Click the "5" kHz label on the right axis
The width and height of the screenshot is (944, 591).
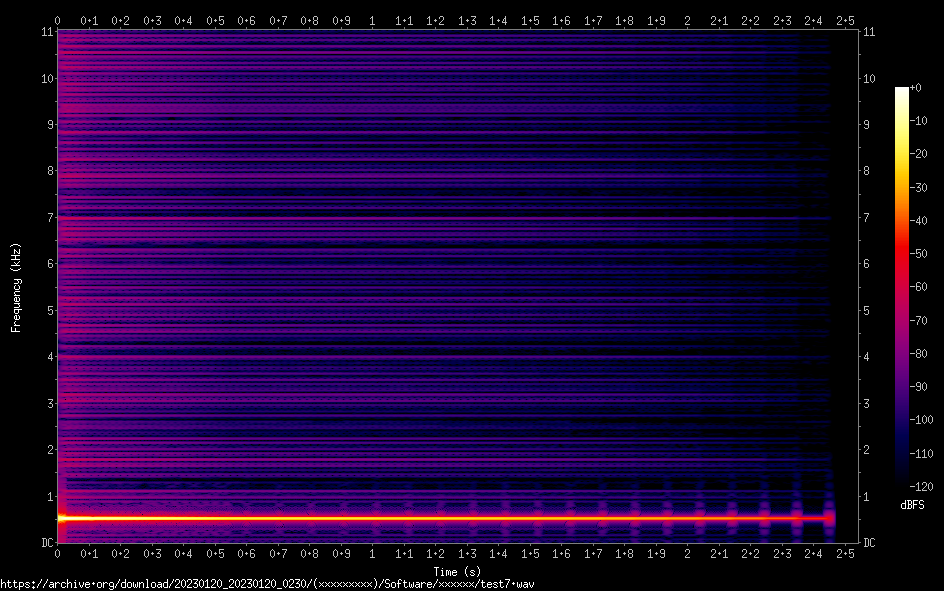867,310
